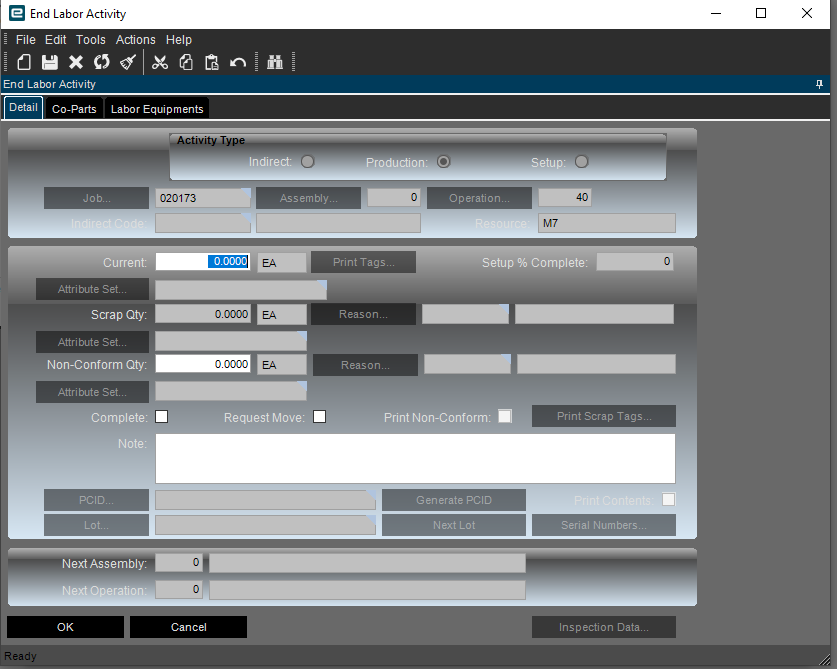The height and width of the screenshot is (669, 837).
Task: Click the Setup % Complete field
Action: coord(635,262)
